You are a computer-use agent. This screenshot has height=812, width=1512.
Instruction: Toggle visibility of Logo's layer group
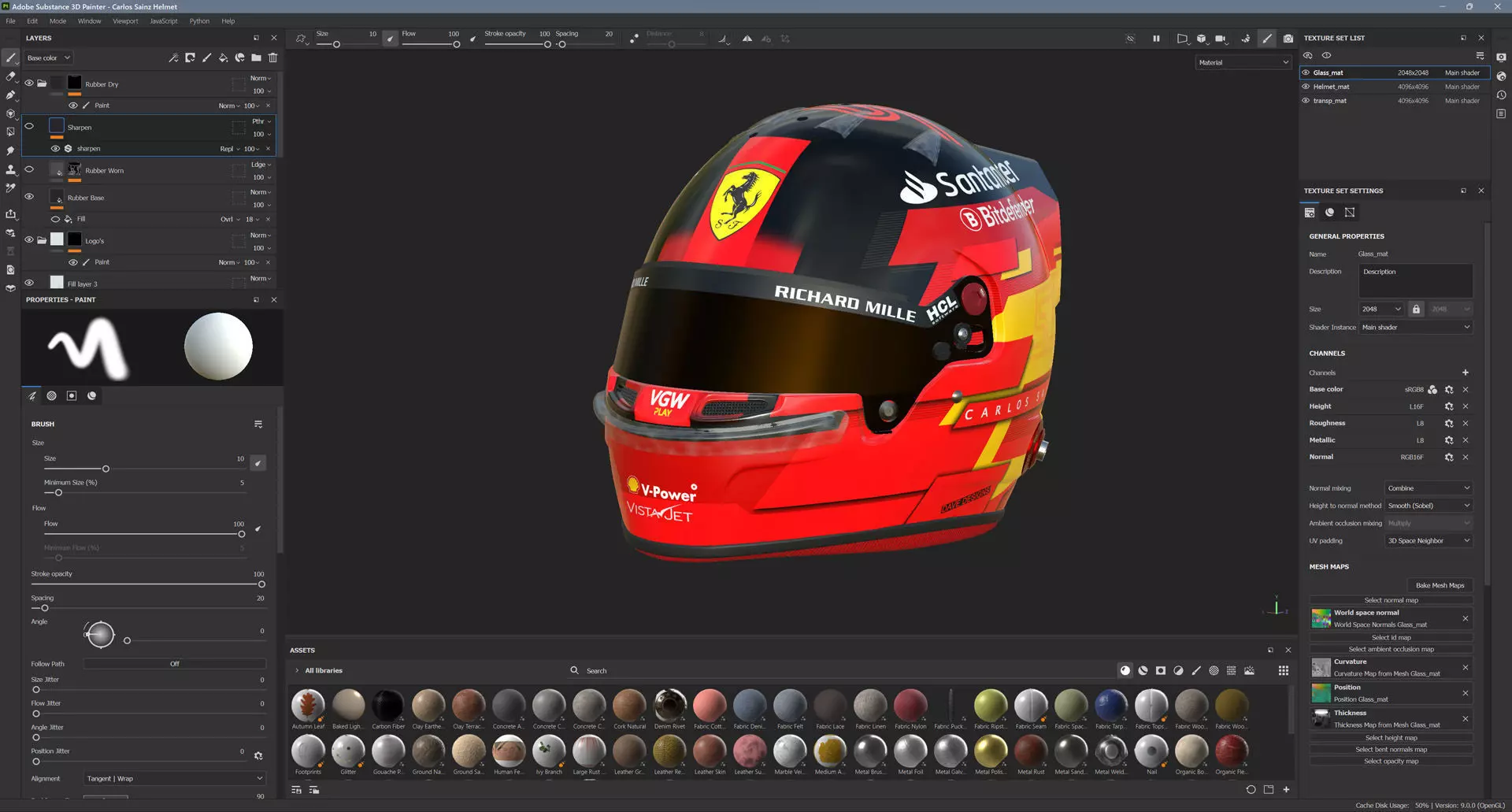click(29, 239)
